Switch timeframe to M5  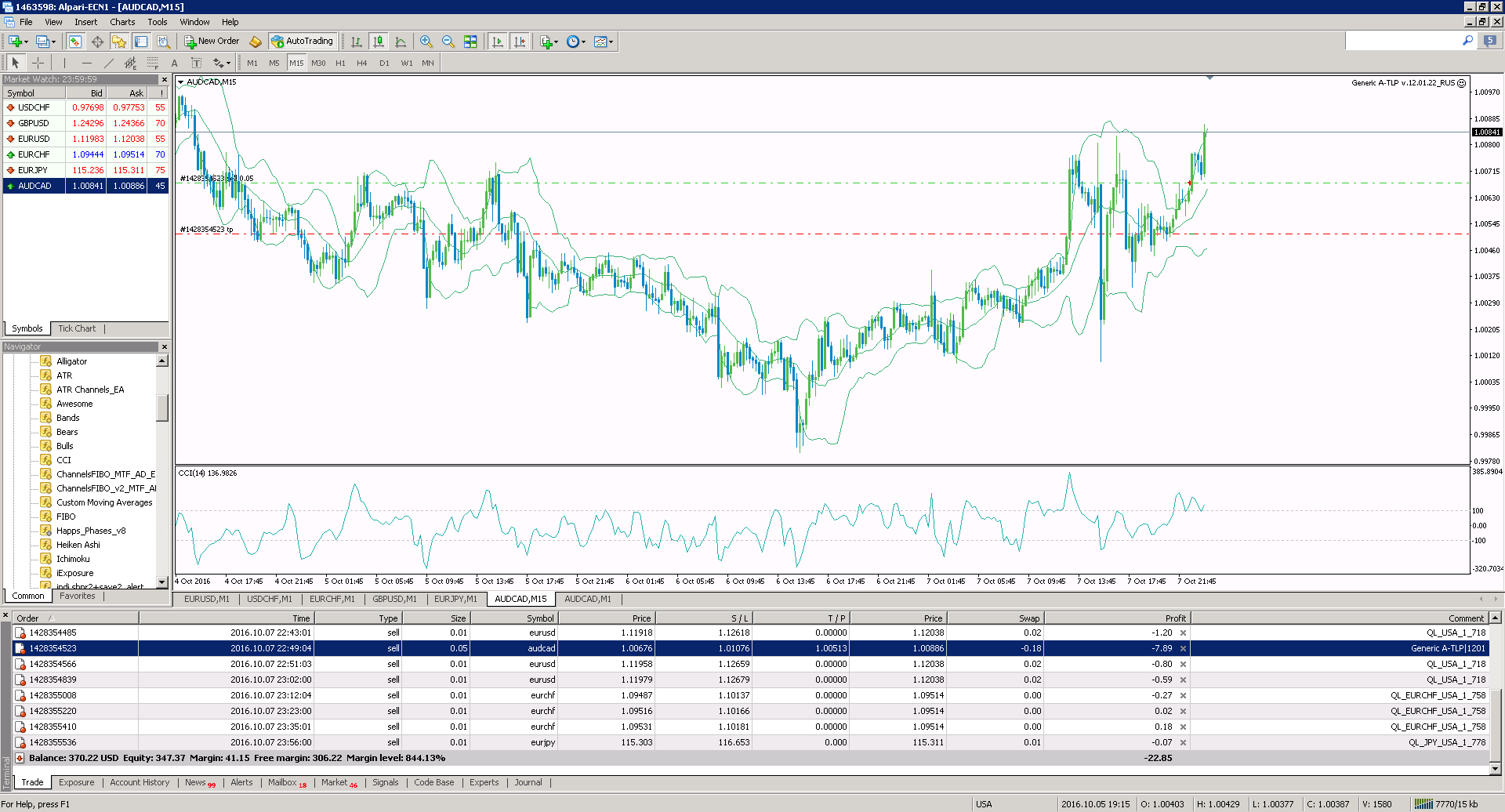(x=274, y=63)
